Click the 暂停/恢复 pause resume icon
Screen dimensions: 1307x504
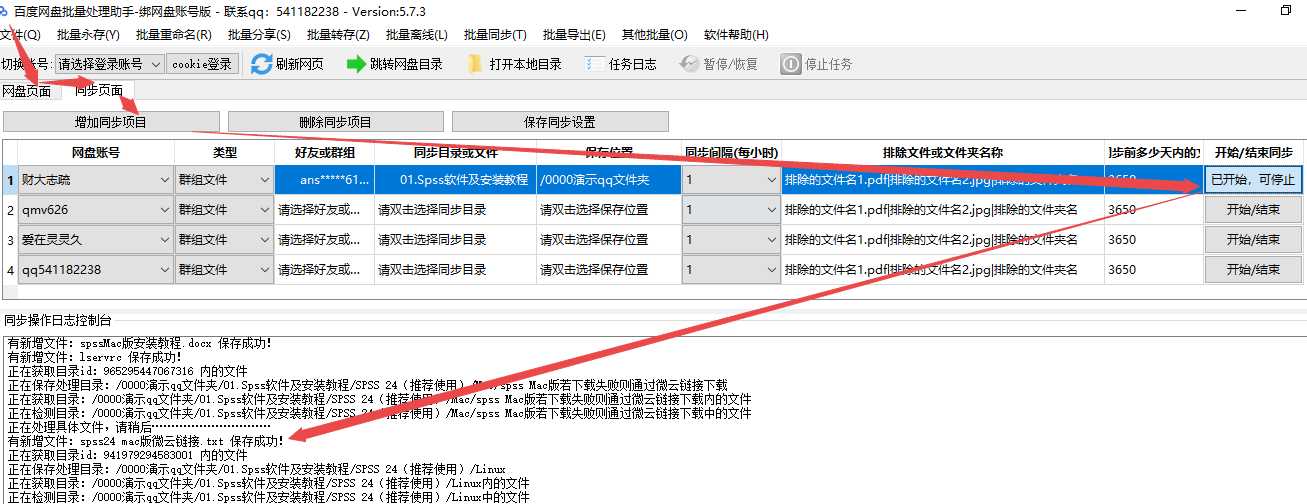(689, 64)
